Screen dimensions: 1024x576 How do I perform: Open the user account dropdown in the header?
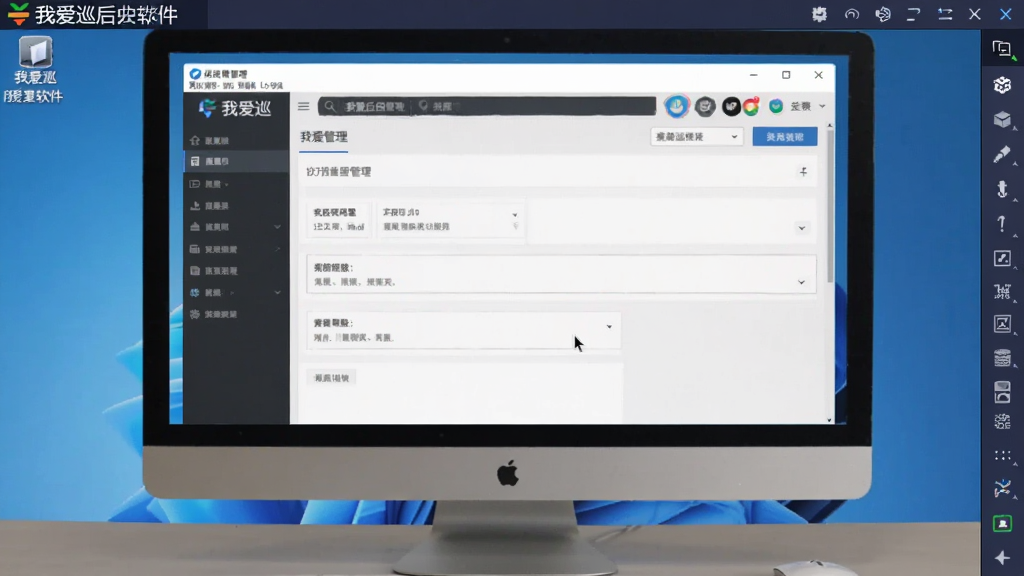pyautogui.click(x=808, y=106)
